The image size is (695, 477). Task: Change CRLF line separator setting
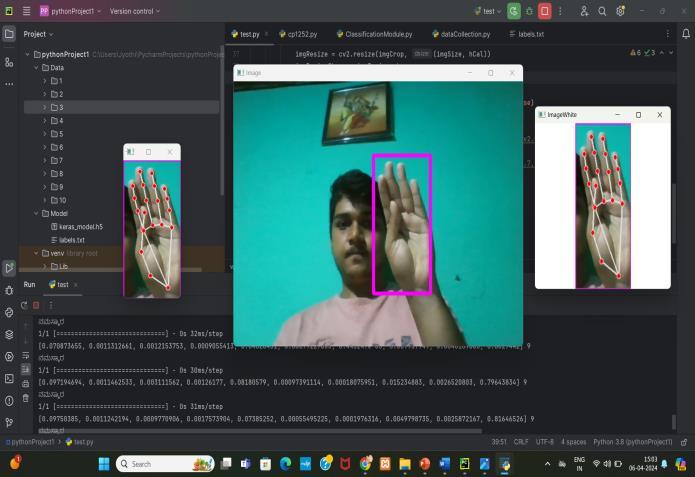pyautogui.click(x=521, y=442)
